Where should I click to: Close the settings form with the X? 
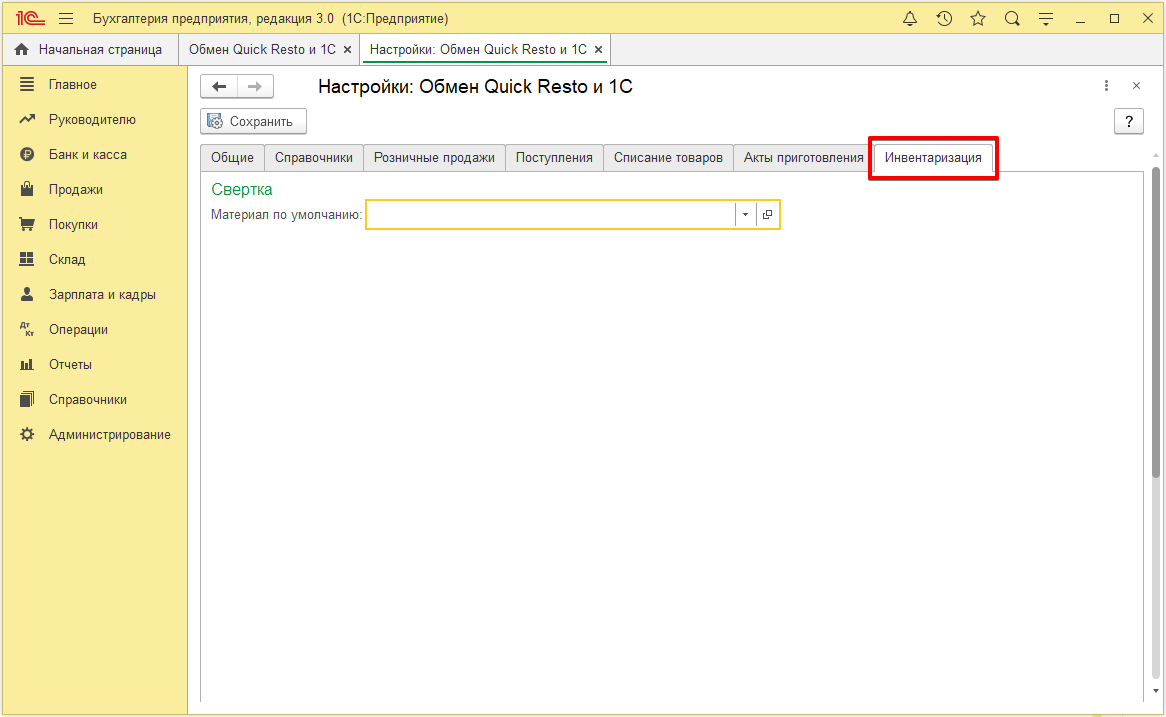coord(1136,86)
